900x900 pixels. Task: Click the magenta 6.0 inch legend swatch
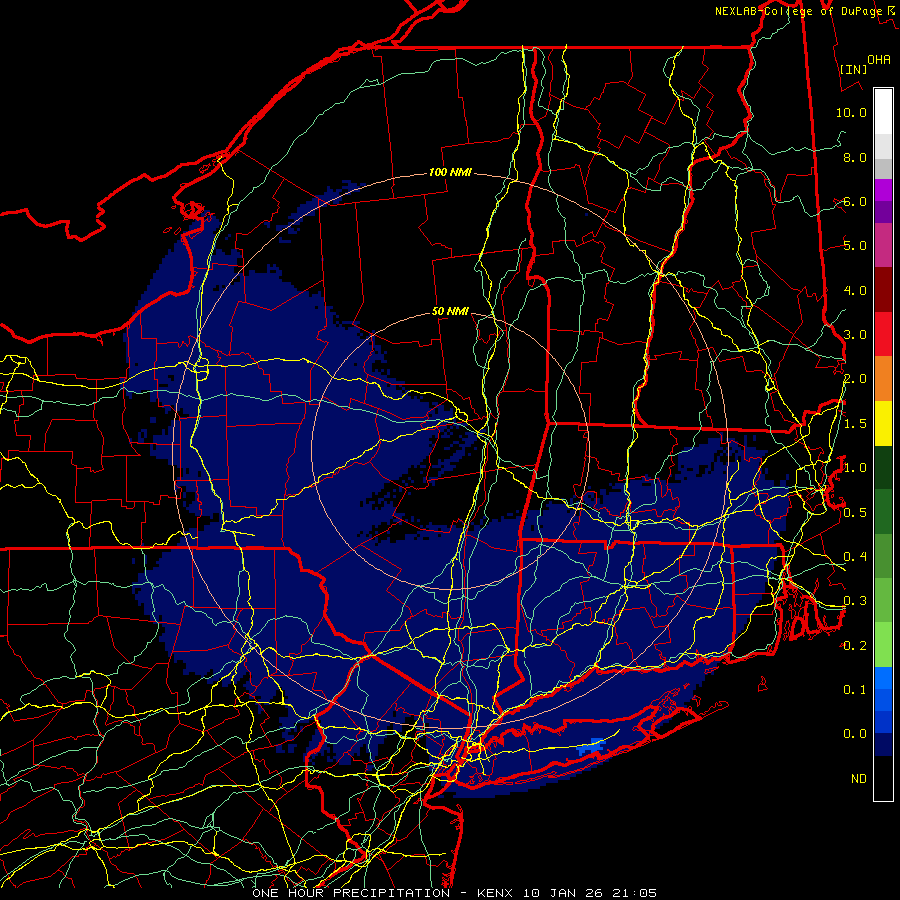point(883,190)
